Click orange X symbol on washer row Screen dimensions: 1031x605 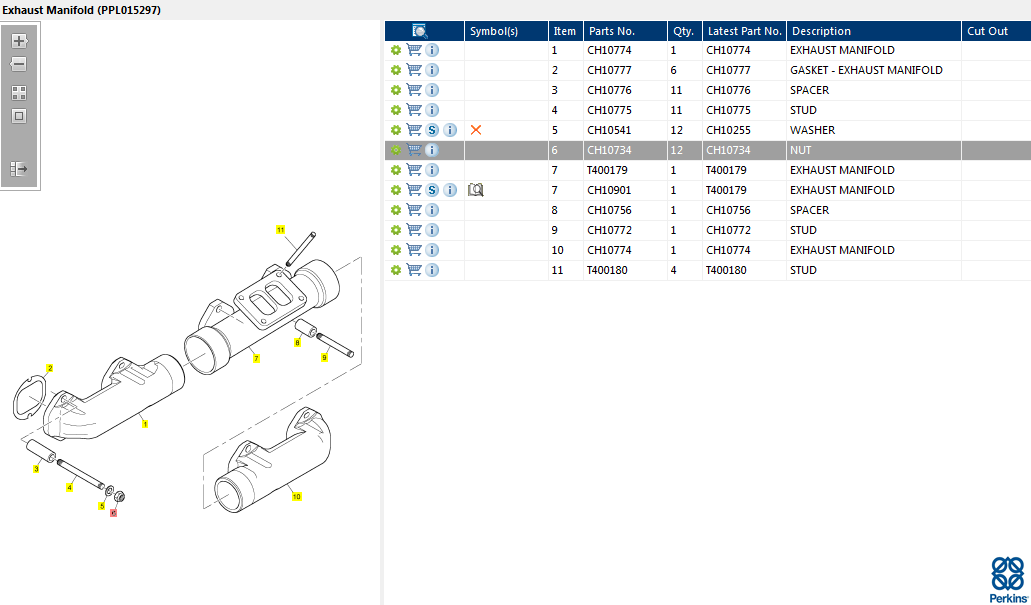click(476, 130)
